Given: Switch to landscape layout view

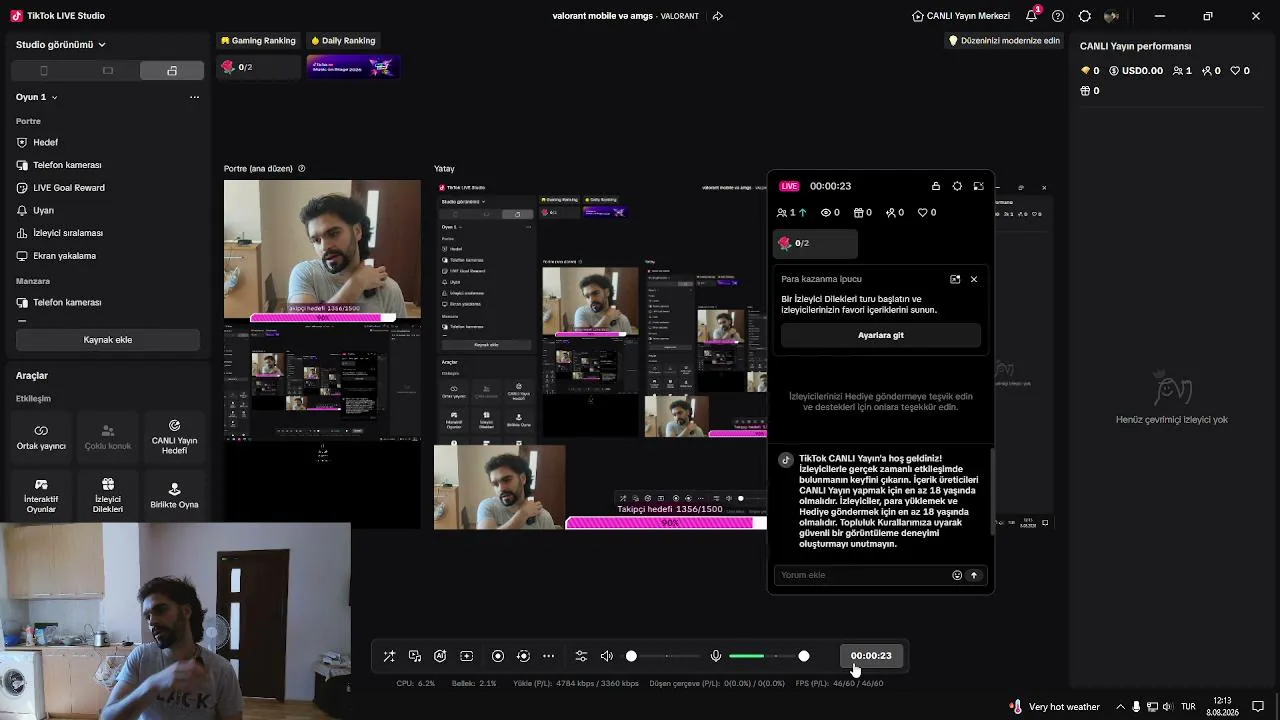Looking at the screenshot, I should (108, 71).
